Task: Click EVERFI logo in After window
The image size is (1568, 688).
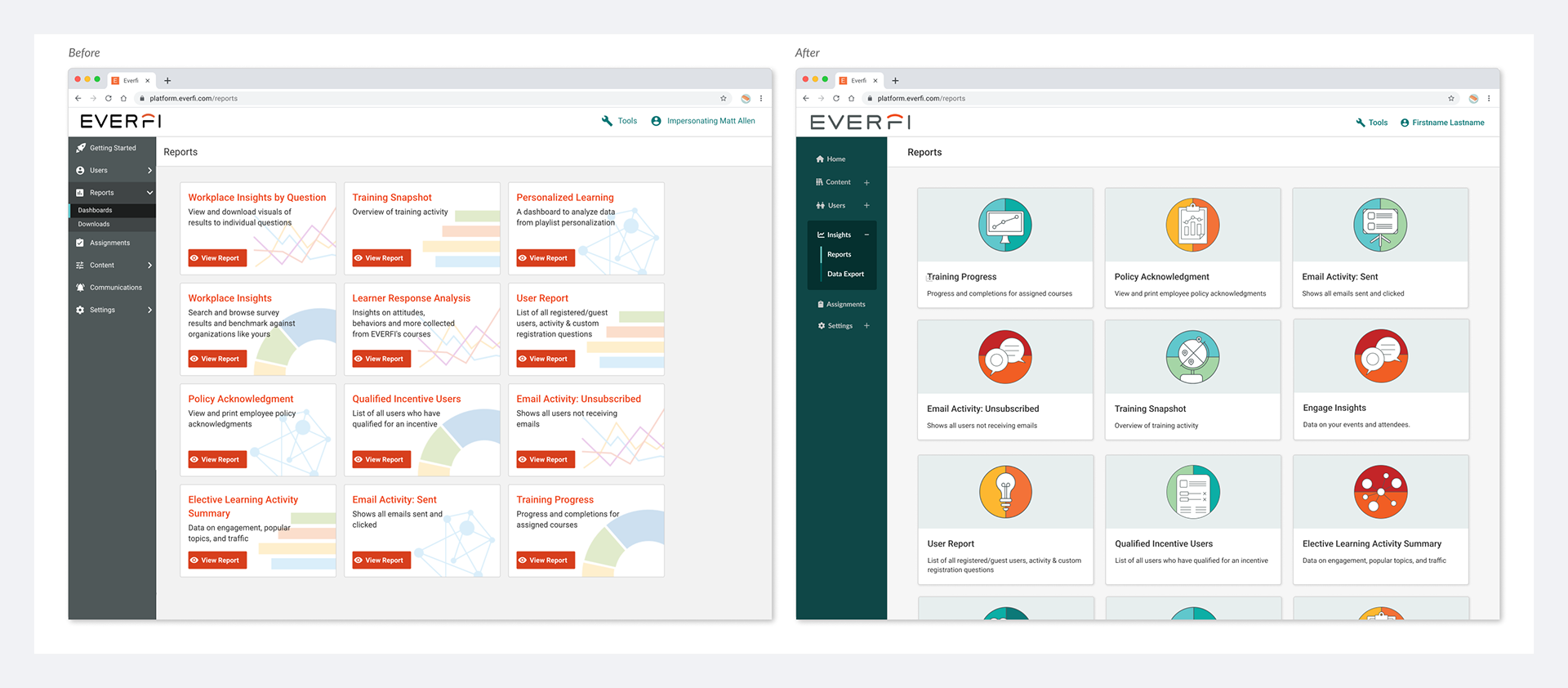Action: point(860,123)
